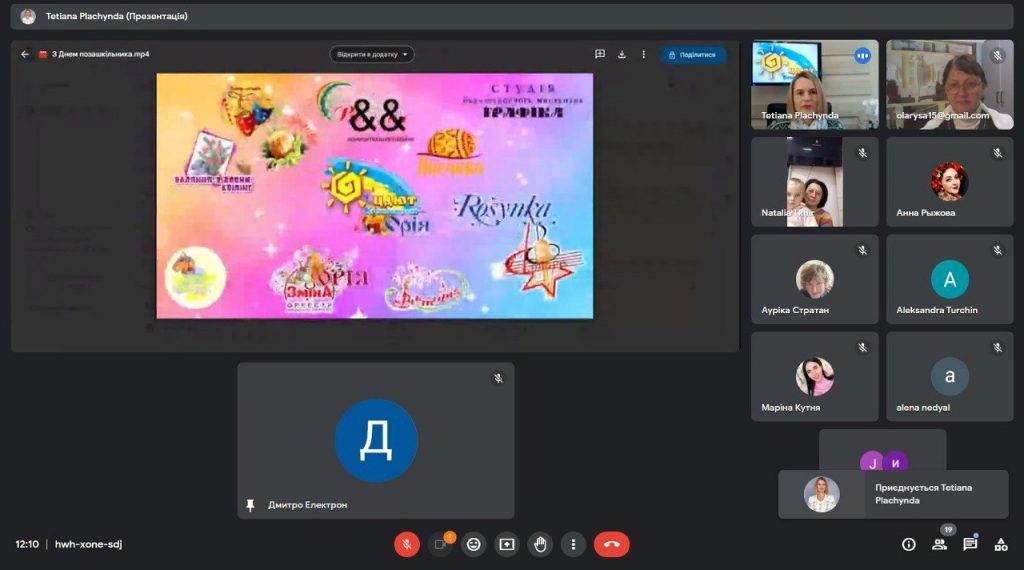The width and height of the screenshot is (1024, 570).
Task: Click the 'Поділитися' share button
Action: [x=693, y=54]
